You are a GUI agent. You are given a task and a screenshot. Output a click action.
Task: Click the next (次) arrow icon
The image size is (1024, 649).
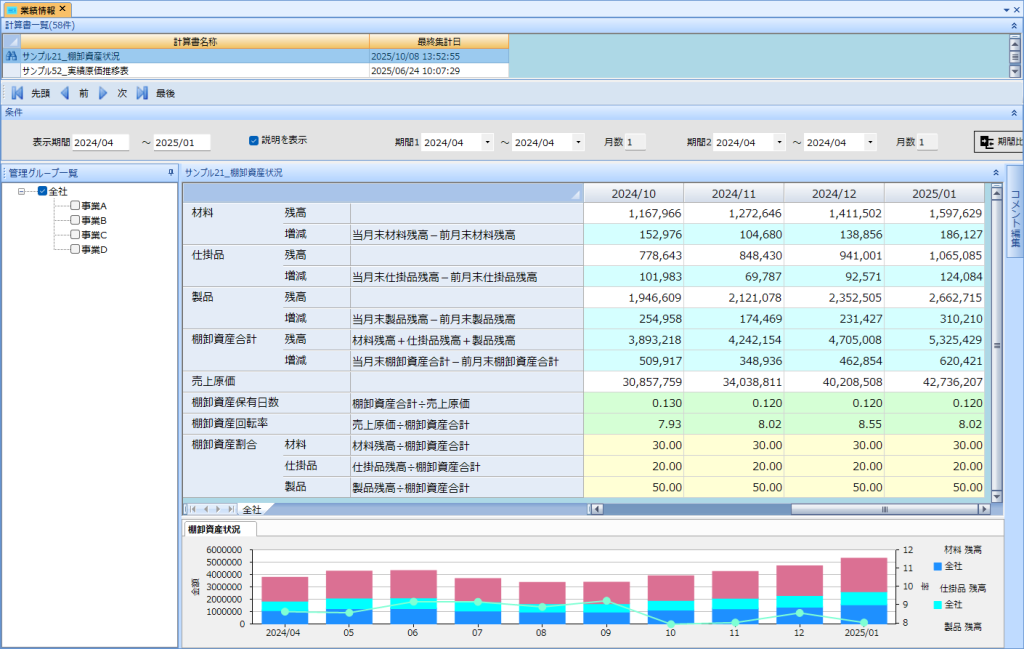click(102, 93)
